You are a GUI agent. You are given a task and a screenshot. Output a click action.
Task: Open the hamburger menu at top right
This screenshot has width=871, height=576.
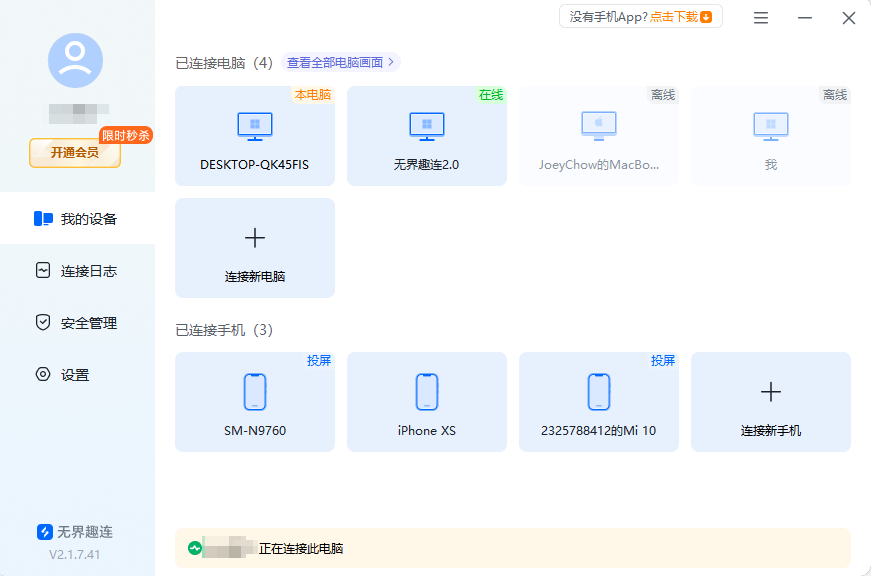pos(760,16)
